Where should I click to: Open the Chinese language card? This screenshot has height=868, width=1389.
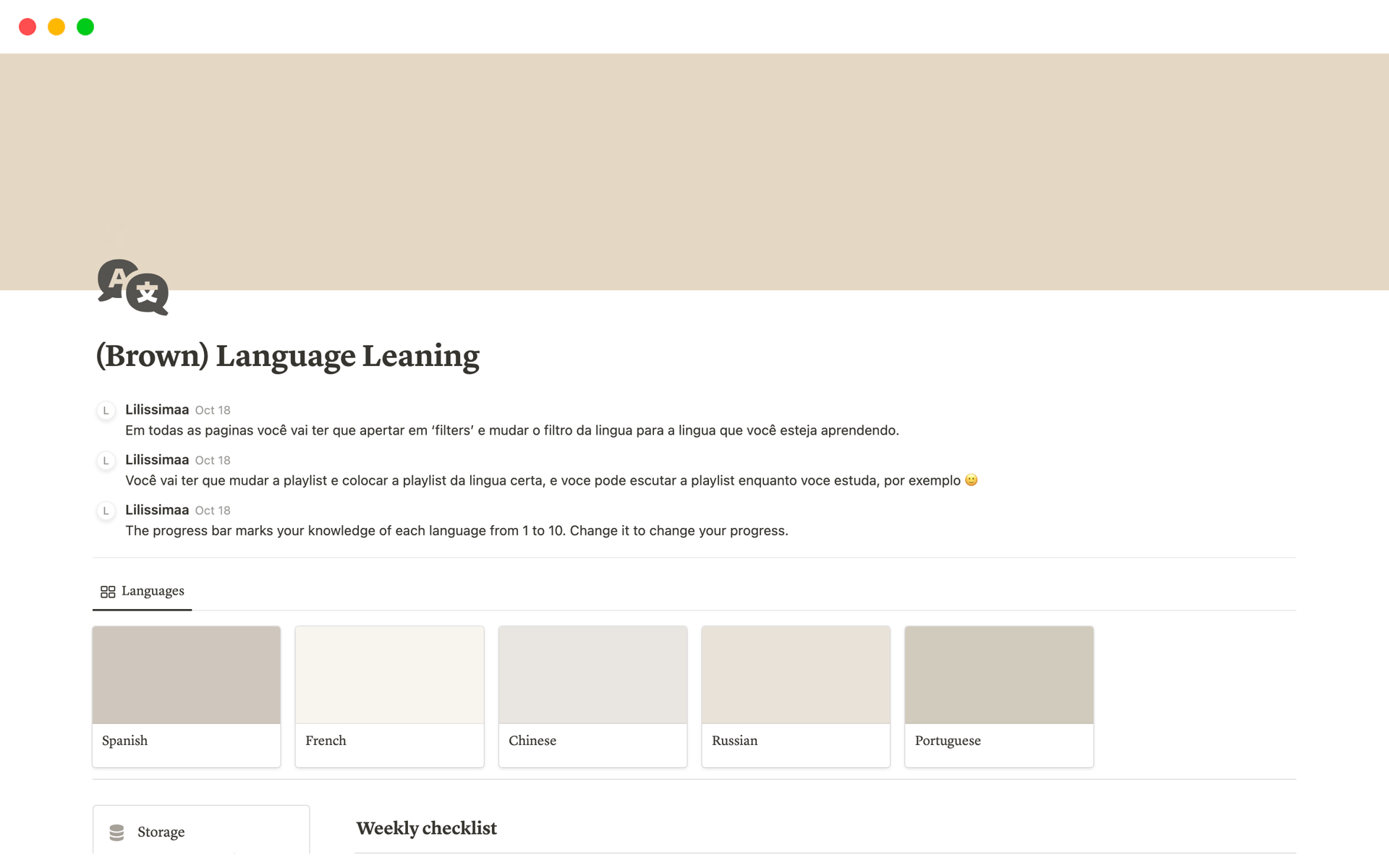(592, 696)
